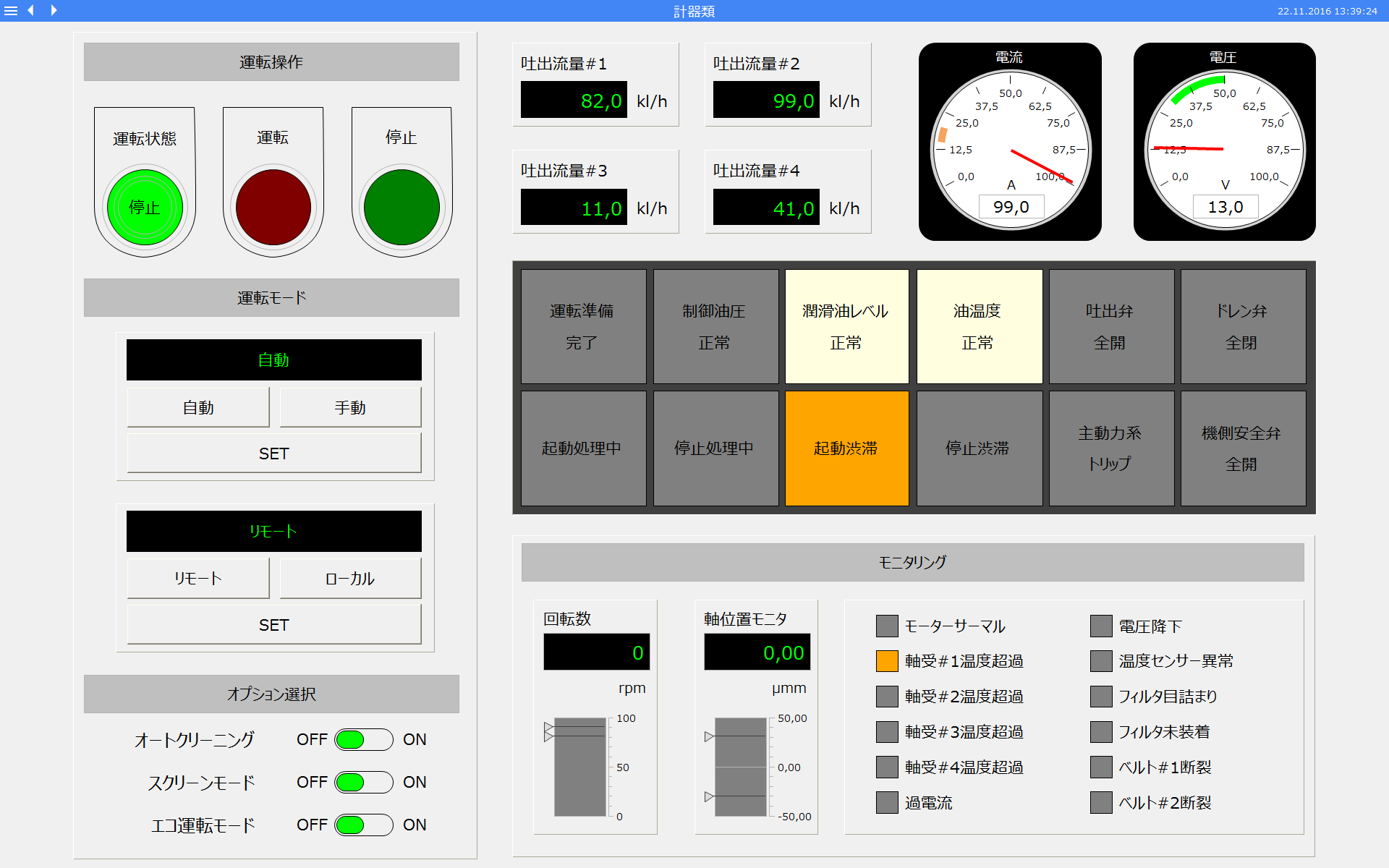
Task: Click モーターサーマル indicator box
Action: click(x=887, y=626)
